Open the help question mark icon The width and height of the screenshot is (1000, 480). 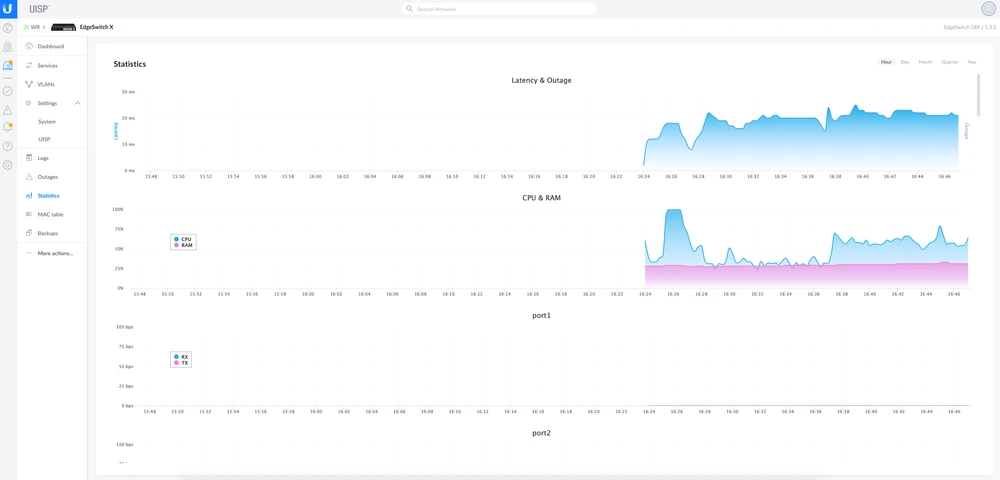[x=8, y=146]
